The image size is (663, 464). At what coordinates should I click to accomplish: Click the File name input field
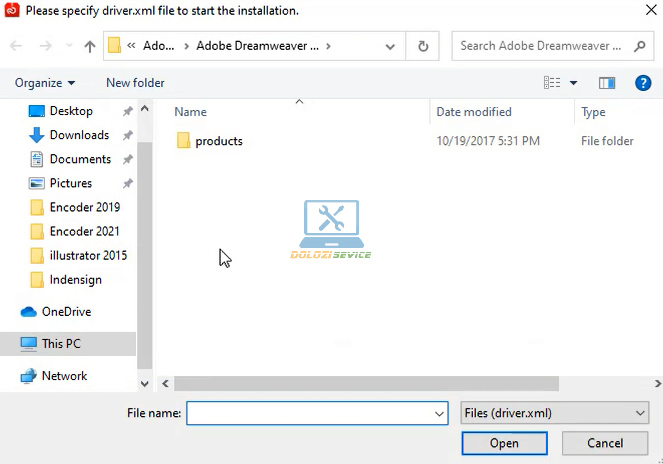pyautogui.click(x=308, y=413)
